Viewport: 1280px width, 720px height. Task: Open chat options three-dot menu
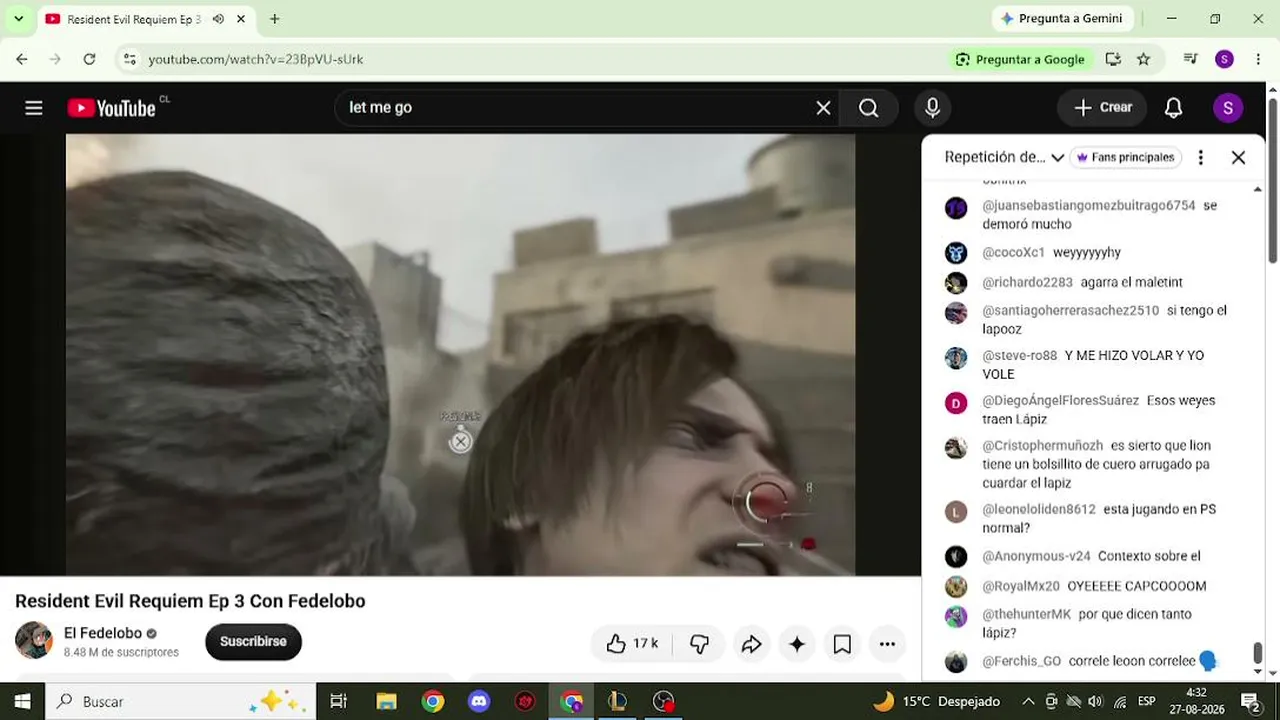pyautogui.click(x=1201, y=157)
